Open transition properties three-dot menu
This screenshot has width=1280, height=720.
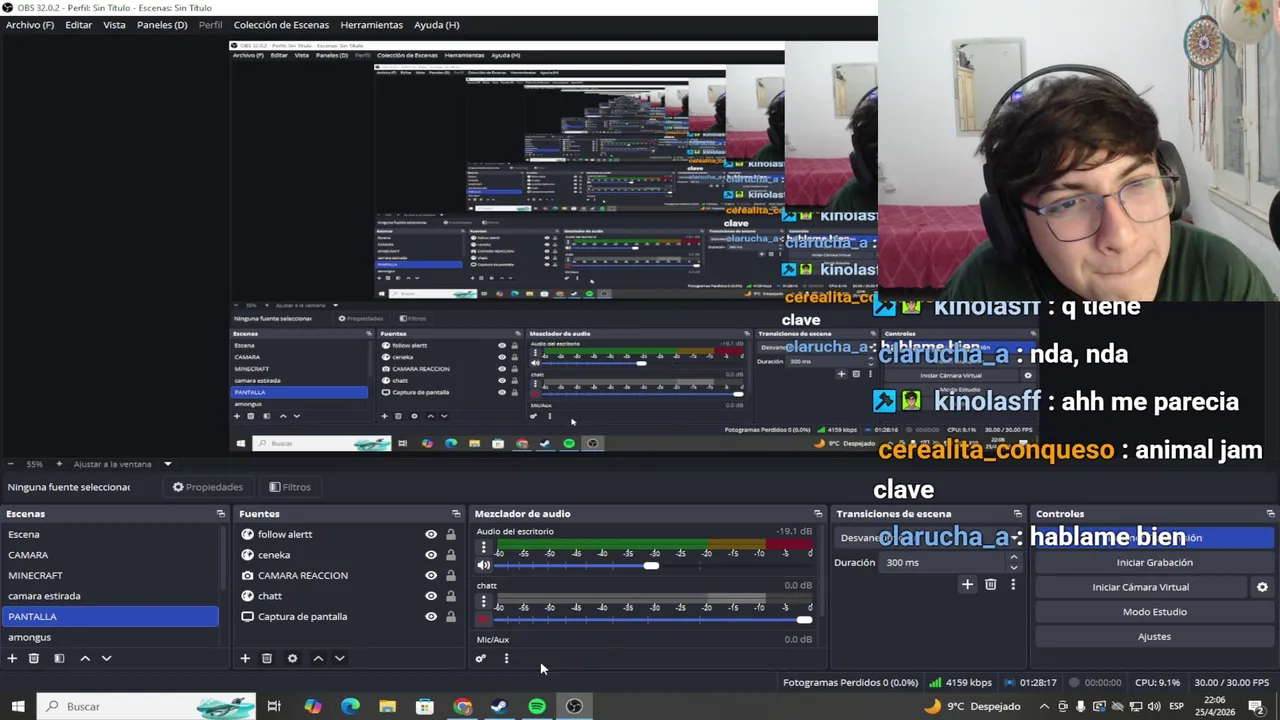pyautogui.click(x=1013, y=584)
